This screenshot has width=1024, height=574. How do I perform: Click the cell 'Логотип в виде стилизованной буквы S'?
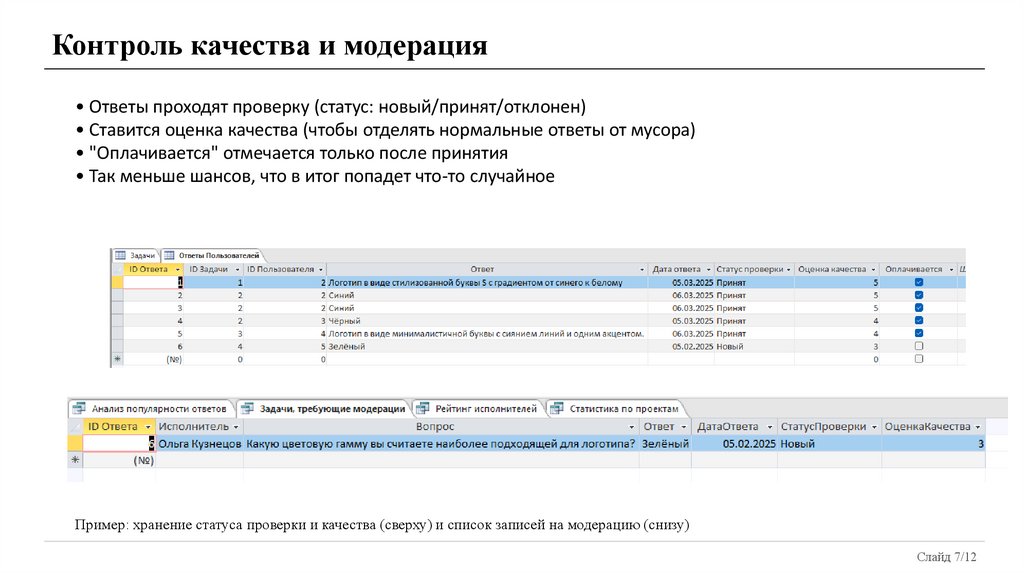tap(487, 282)
